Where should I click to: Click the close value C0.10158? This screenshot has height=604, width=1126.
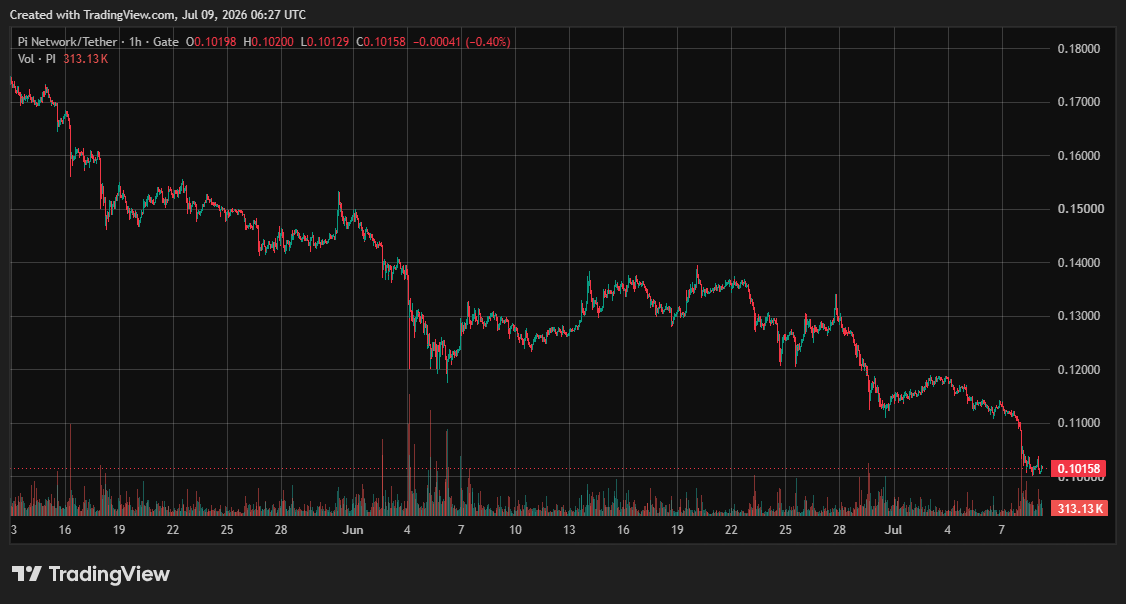tap(381, 42)
